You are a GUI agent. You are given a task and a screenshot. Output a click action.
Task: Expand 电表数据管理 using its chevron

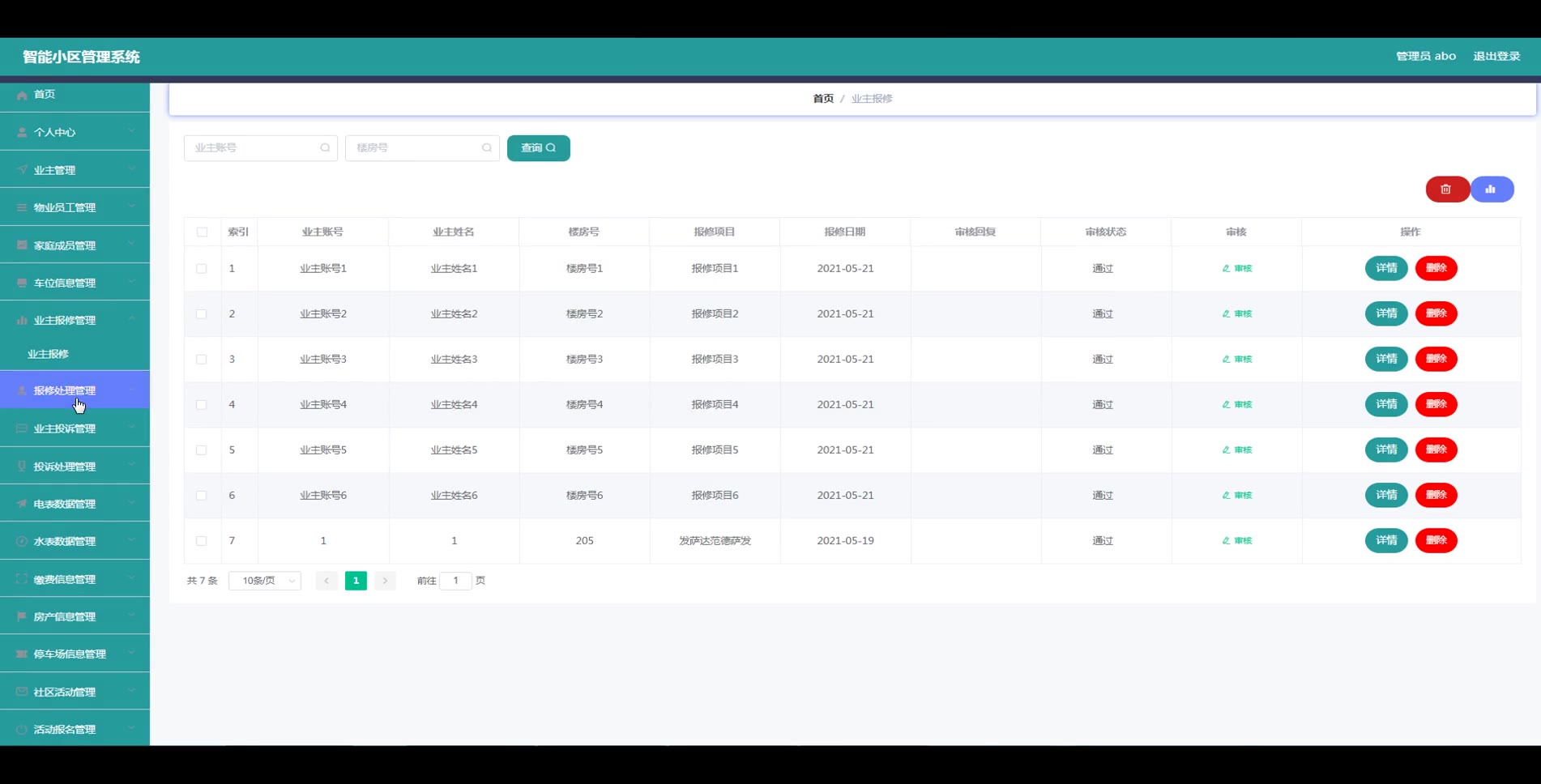[131, 503]
